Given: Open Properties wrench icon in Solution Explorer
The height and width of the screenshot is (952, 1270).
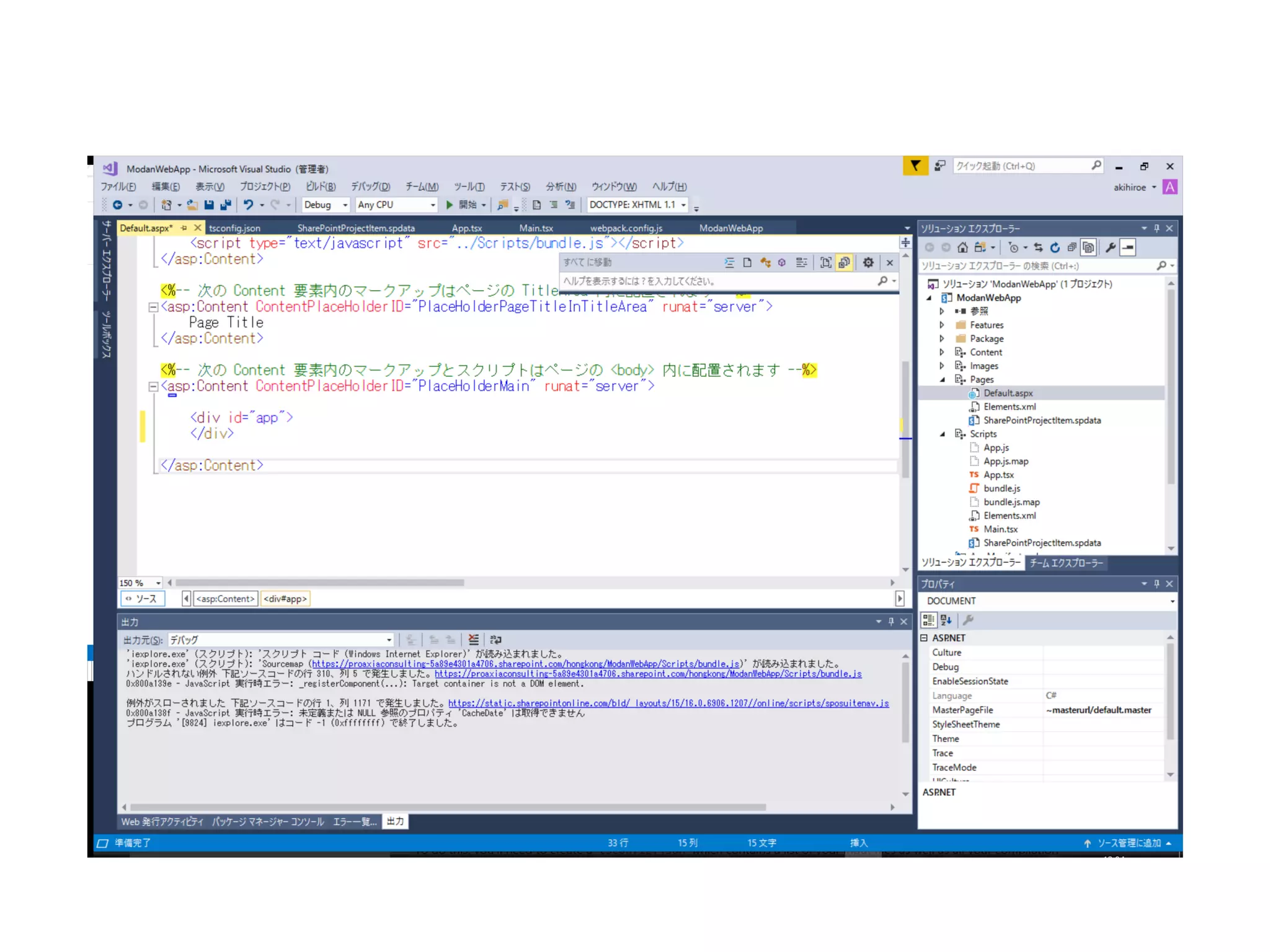Looking at the screenshot, I should coord(1111,248).
